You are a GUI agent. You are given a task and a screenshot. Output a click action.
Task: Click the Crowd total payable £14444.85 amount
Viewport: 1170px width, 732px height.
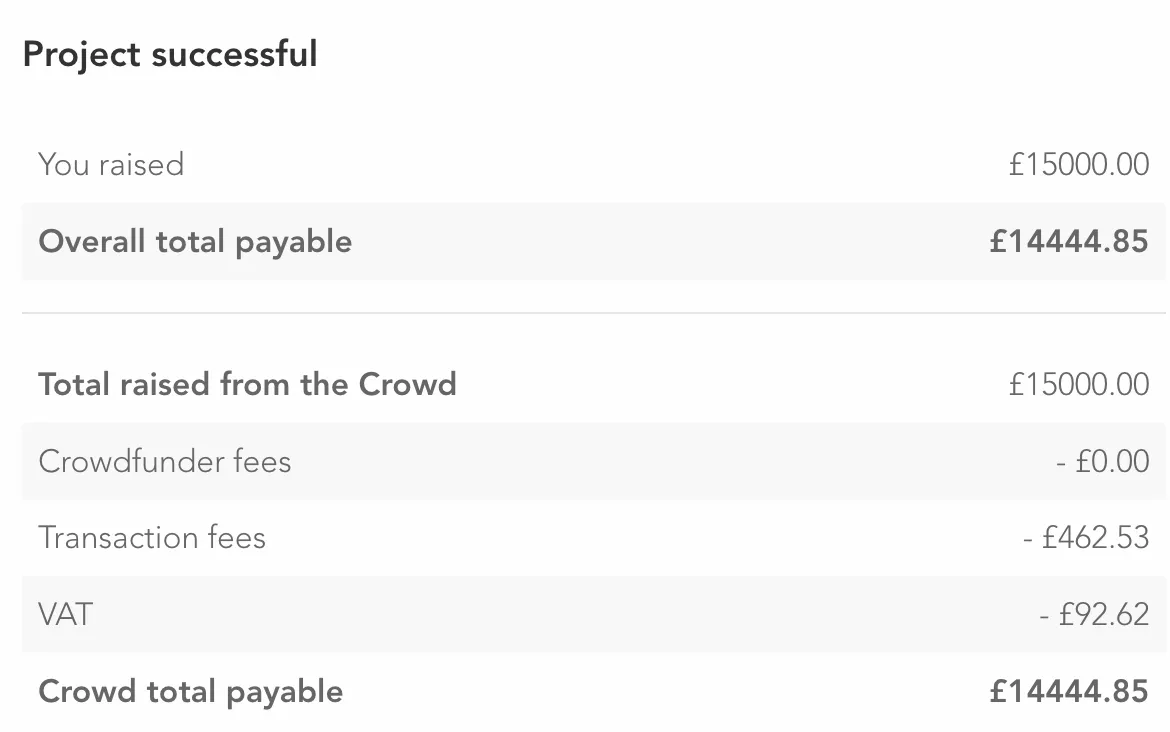[x=1069, y=692]
